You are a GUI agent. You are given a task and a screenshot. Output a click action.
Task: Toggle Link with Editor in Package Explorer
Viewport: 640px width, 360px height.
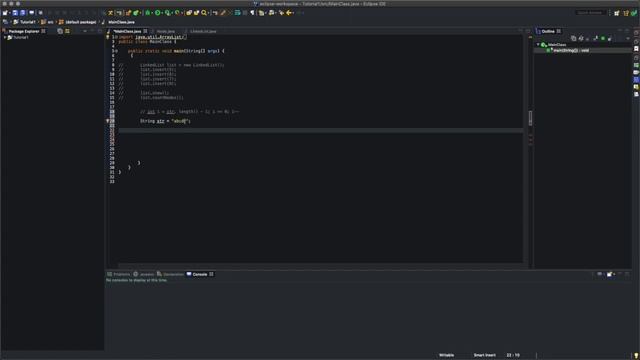point(67,31)
